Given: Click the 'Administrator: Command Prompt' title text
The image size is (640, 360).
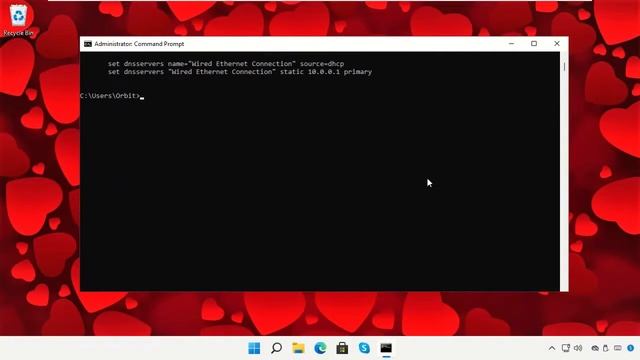Looking at the screenshot, I should pos(139,44).
